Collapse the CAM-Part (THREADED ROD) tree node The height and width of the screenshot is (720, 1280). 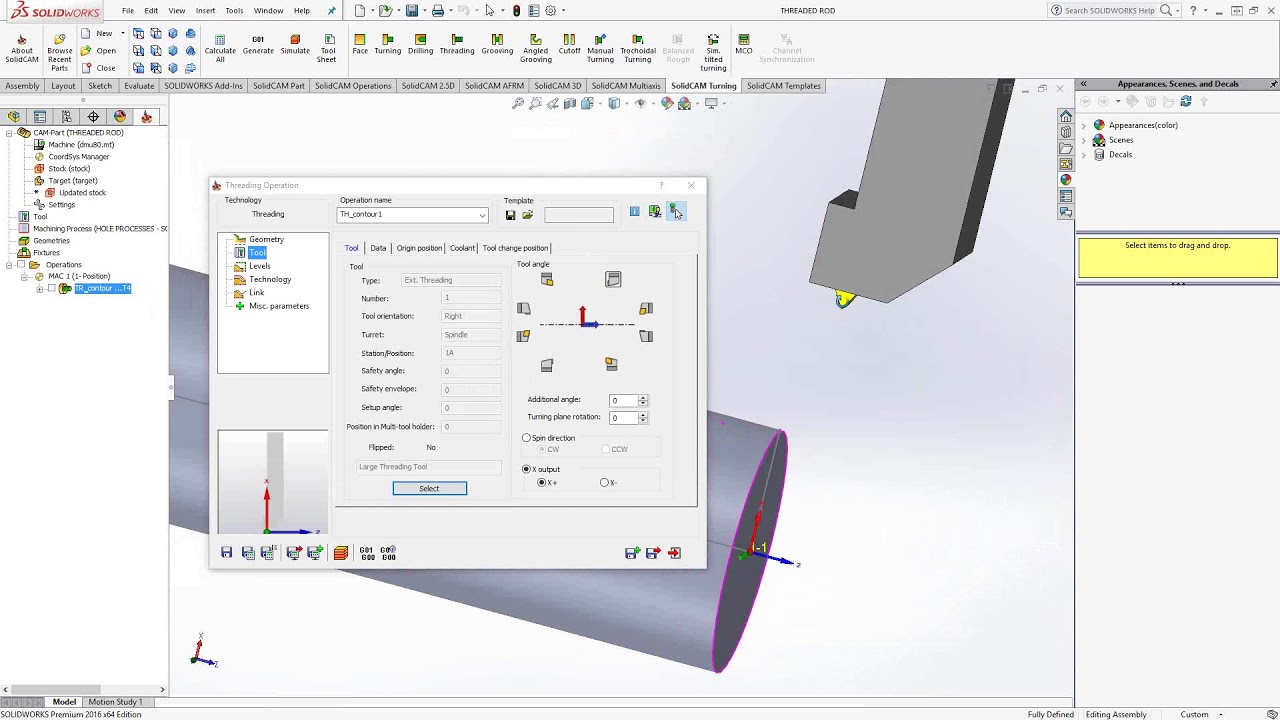(x=9, y=133)
